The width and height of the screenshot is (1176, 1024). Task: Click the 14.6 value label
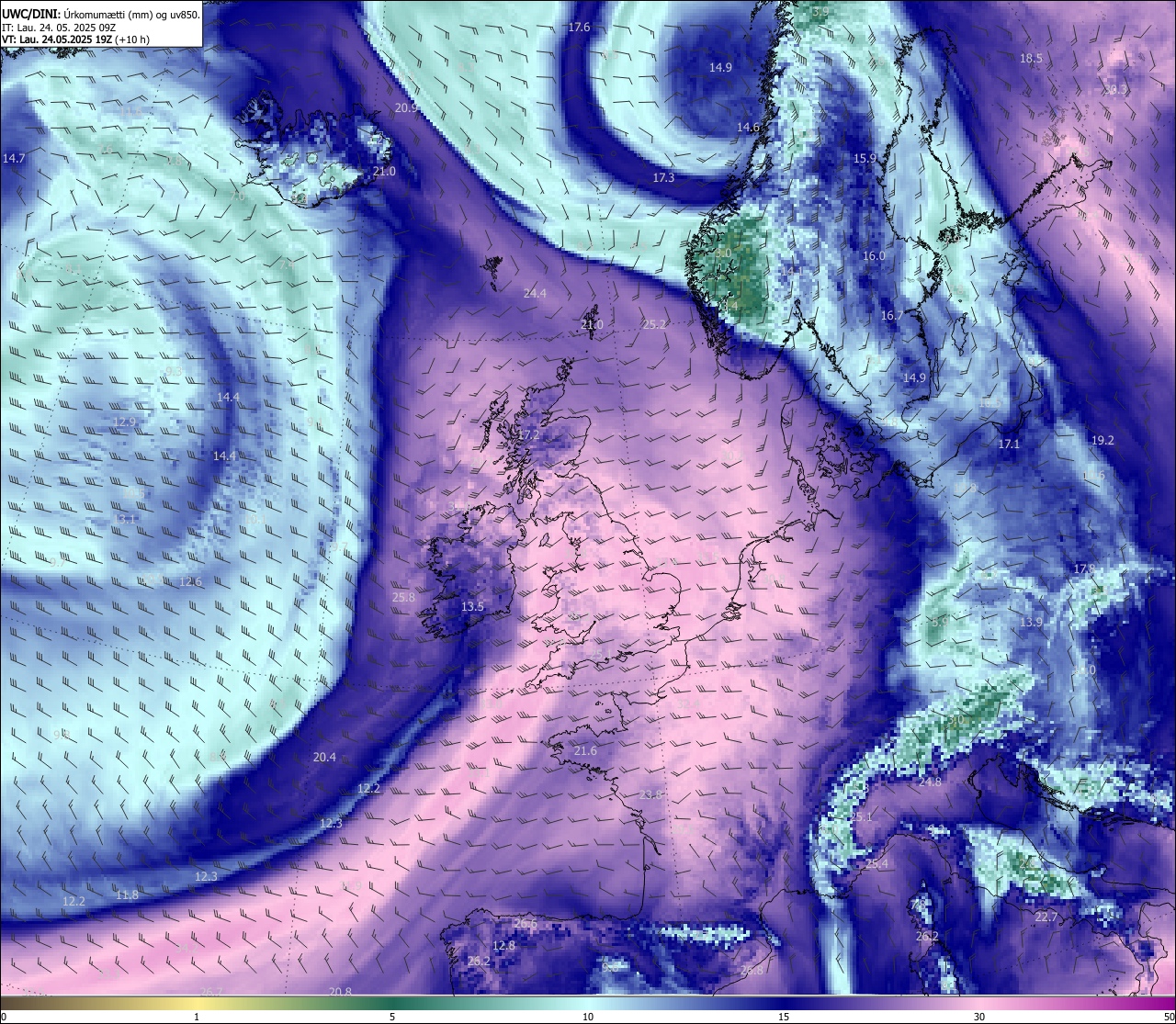click(748, 128)
